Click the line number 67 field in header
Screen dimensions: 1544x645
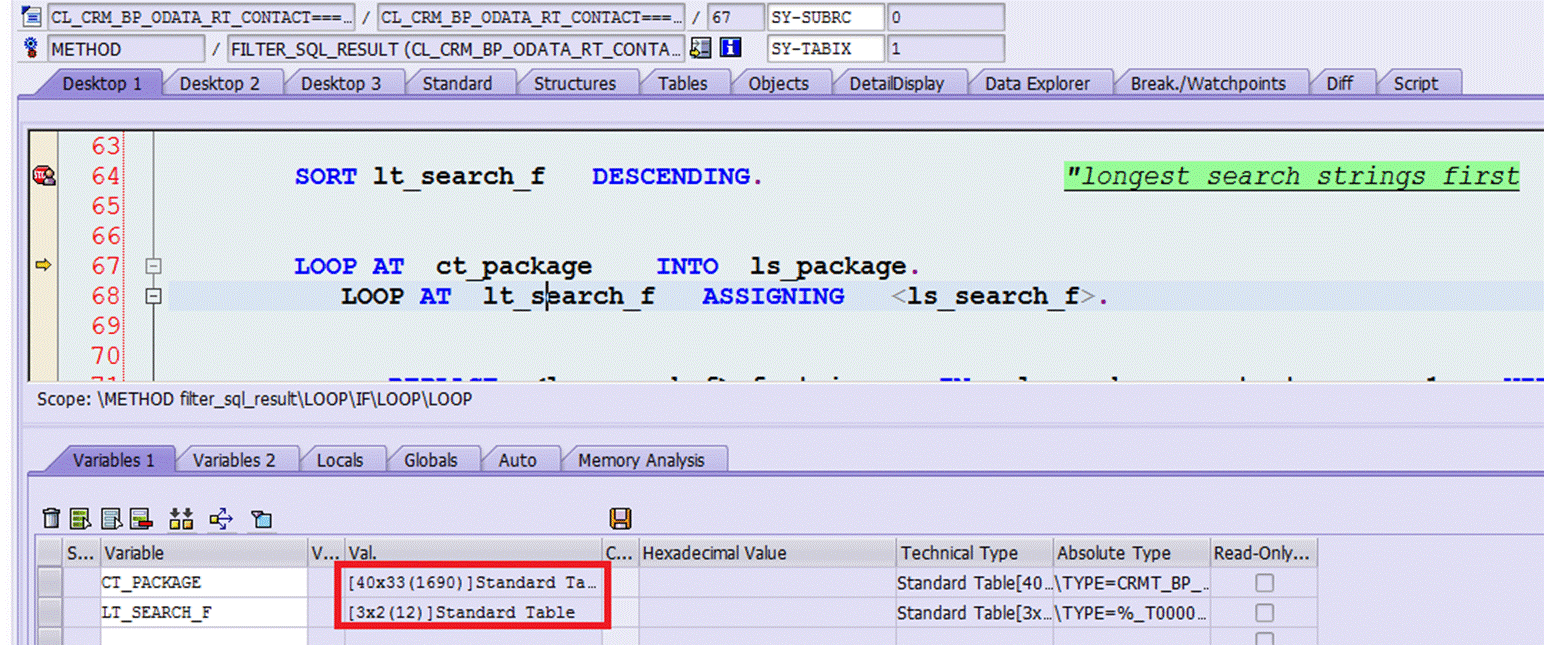734,17
